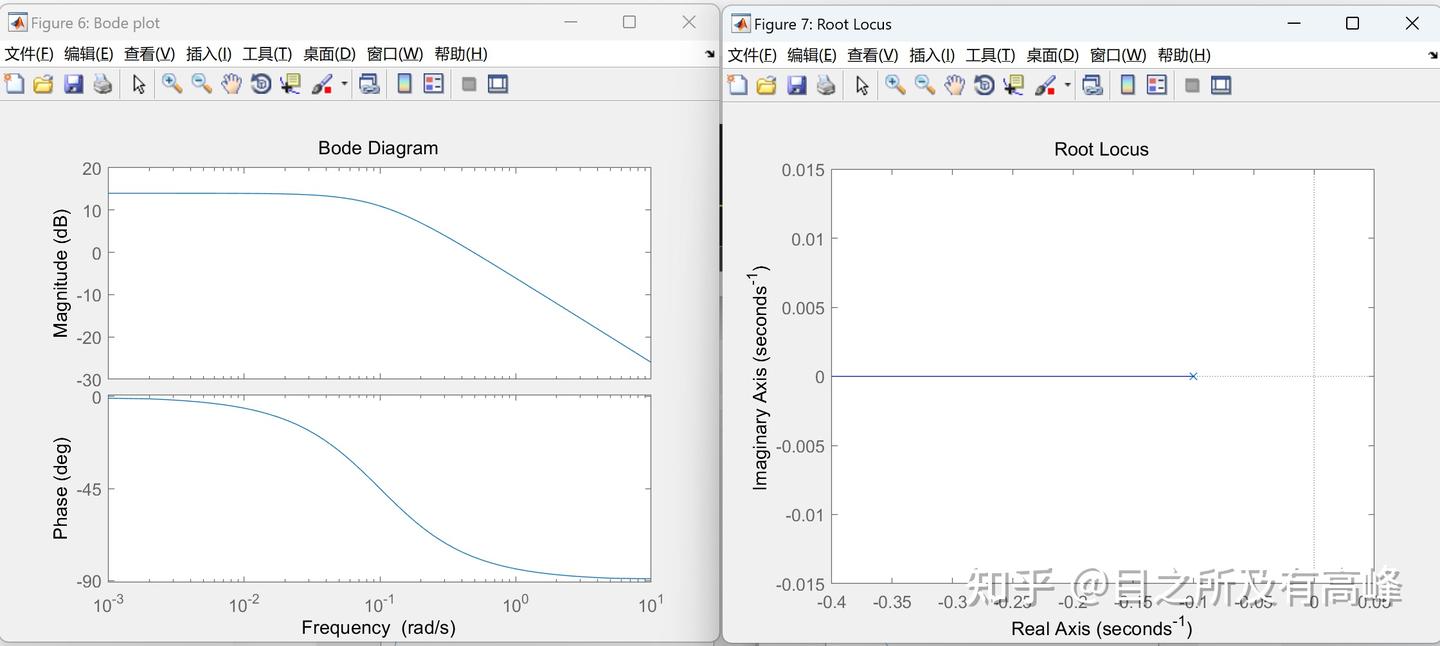Insert a colorbar into the Root Locus plot
Image resolution: width=1440 pixels, height=646 pixels.
click(1127, 84)
